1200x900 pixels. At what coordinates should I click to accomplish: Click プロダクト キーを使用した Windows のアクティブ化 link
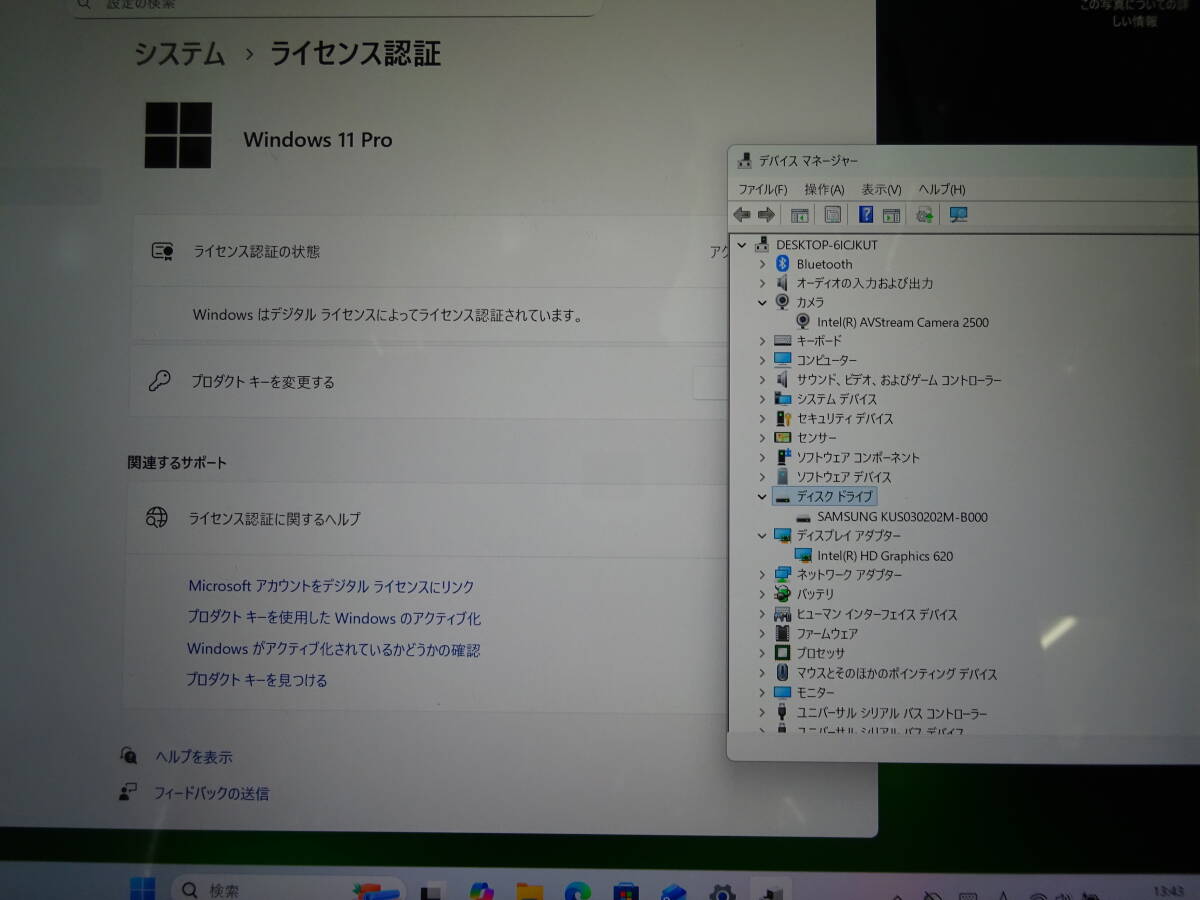coord(334,618)
